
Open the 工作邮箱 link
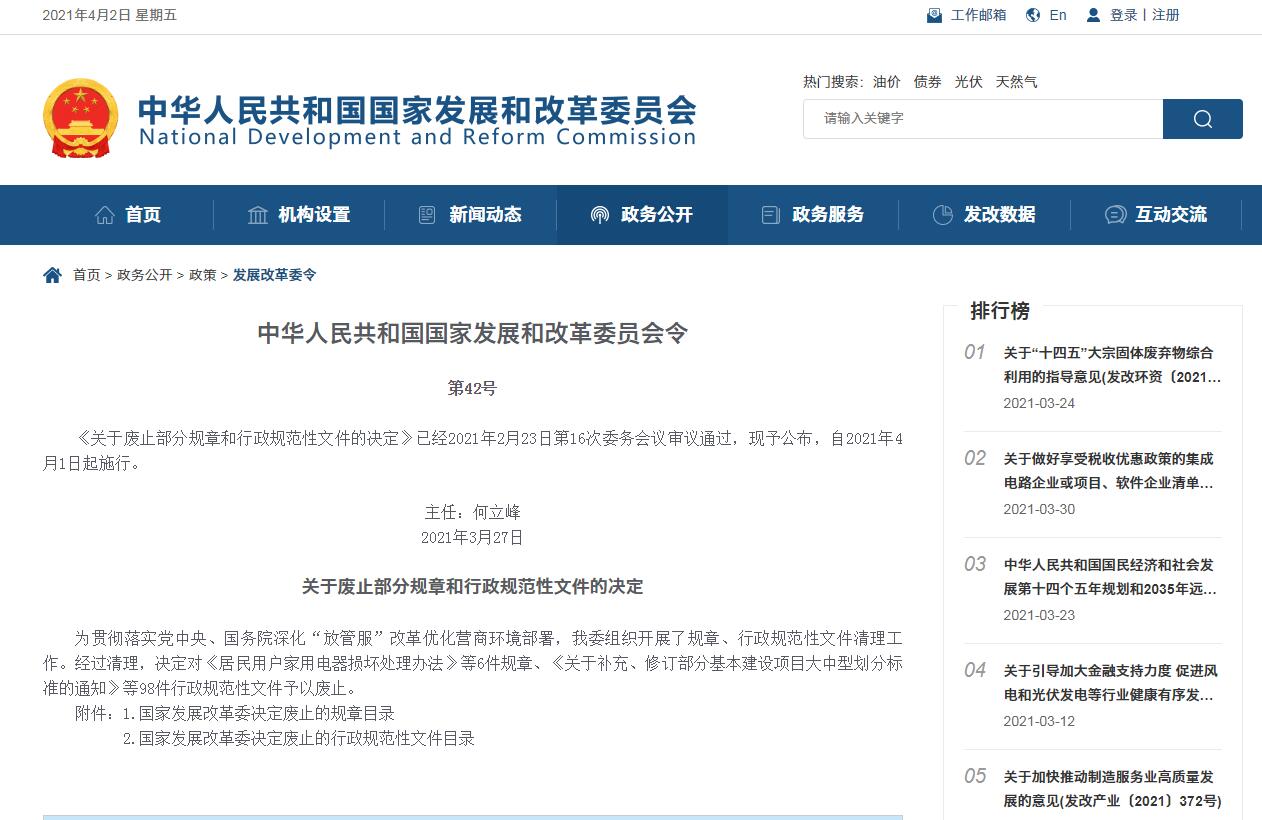(x=978, y=15)
